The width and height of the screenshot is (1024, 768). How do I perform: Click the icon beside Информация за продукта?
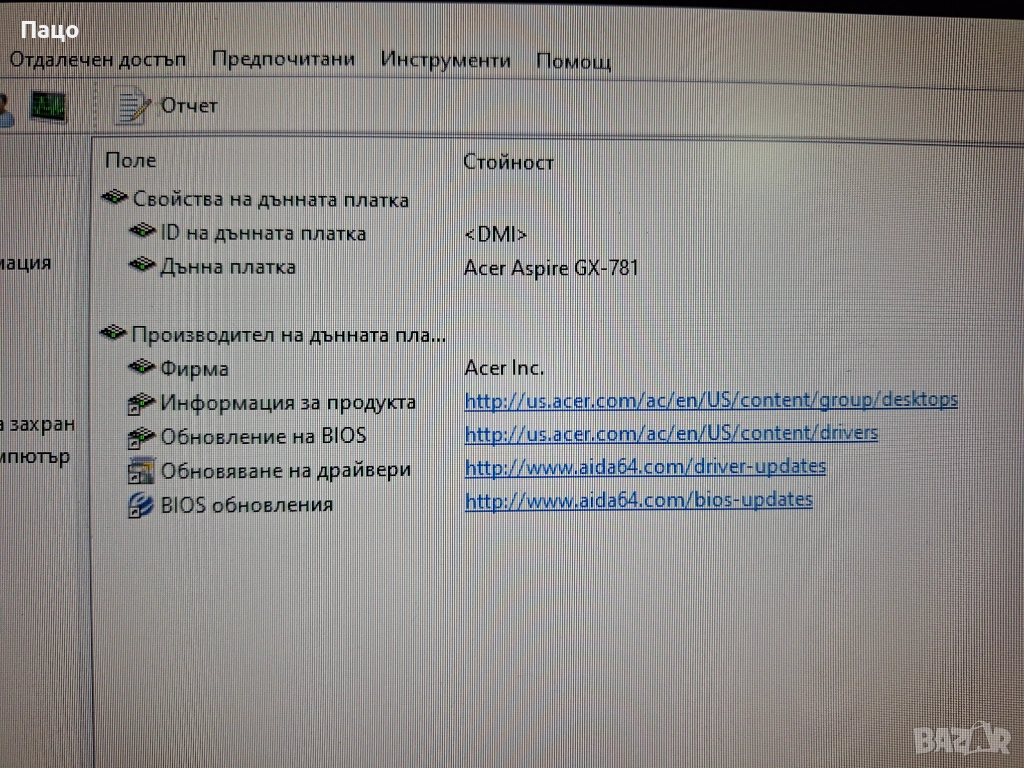tap(141, 403)
